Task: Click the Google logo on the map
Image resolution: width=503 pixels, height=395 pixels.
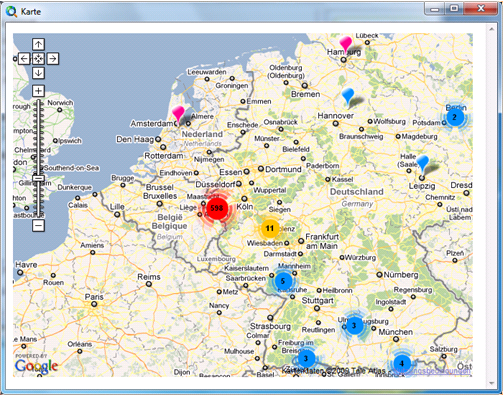Action: [x=36, y=365]
